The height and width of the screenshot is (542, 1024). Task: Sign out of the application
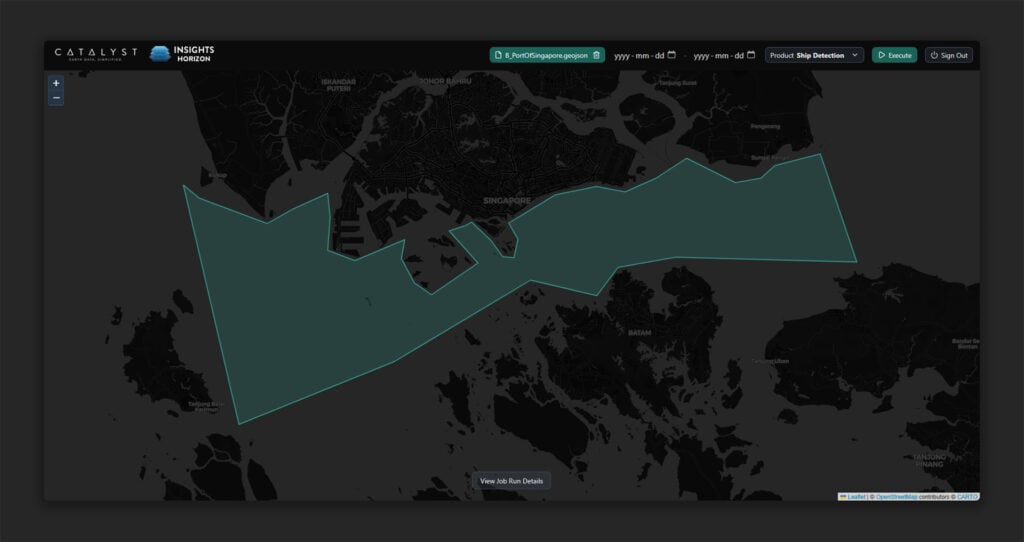pyautogui.click(x=949, y=56)
